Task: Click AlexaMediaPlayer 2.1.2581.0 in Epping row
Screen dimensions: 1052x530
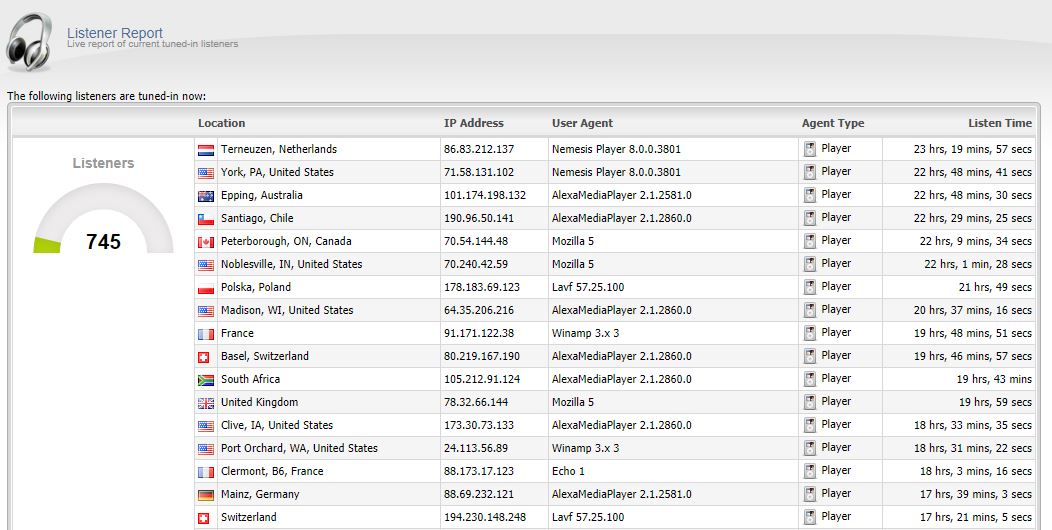Action: click(621, 195)
